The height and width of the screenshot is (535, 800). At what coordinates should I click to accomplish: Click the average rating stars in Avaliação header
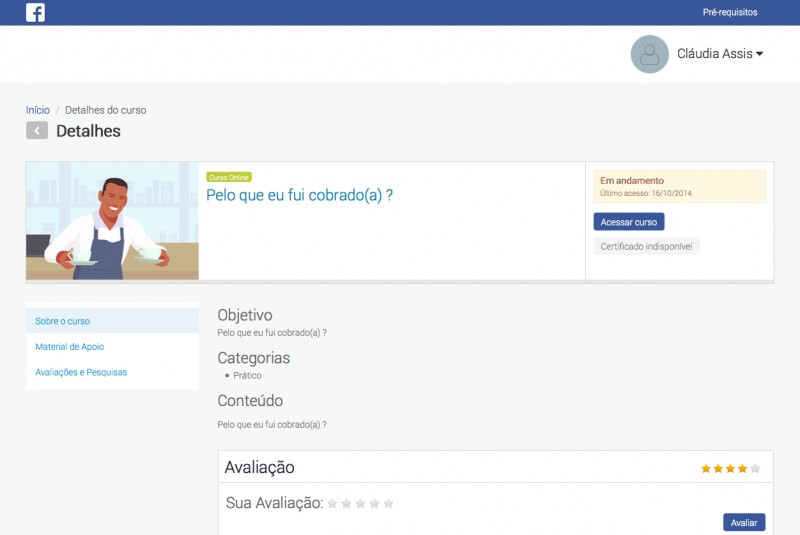[730, 468]
